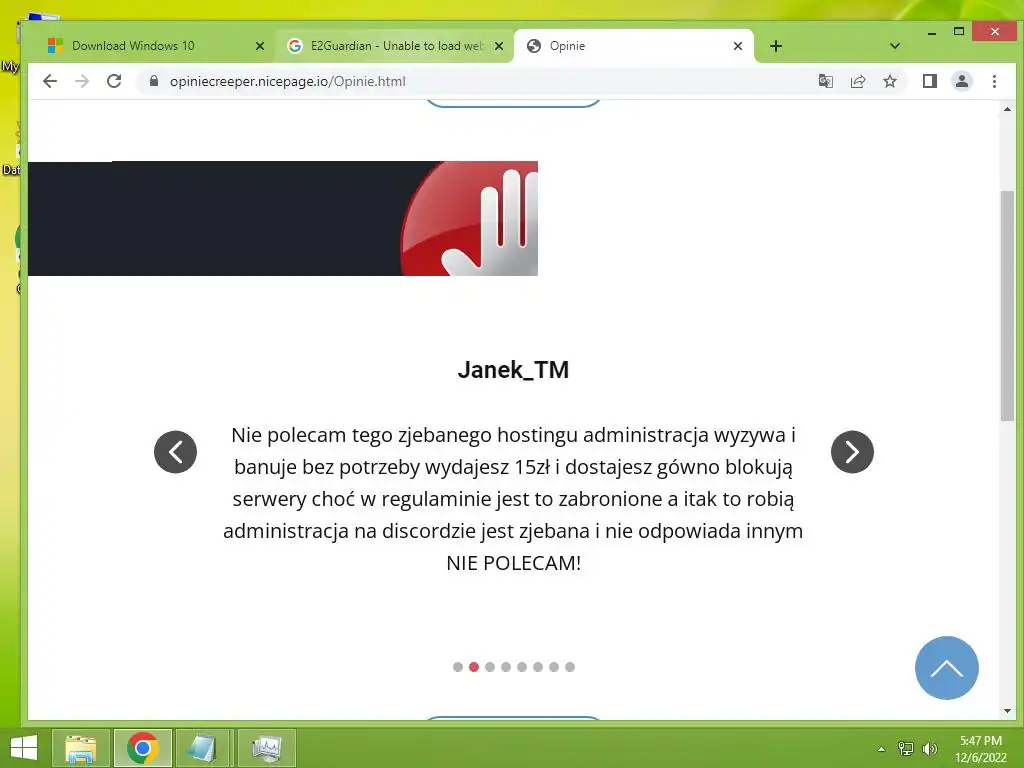The width and height of the screenshot is (1024, 768).
Task: Click the blue back-to-top button
Action: (946, 667)
